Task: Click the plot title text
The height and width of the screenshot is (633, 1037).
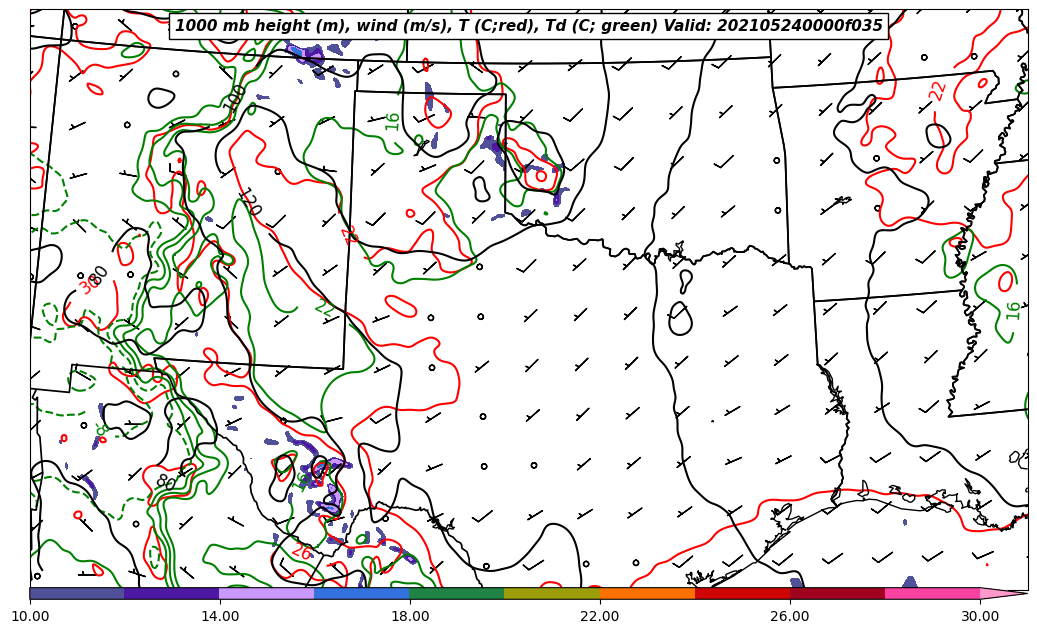Action: (x=529, y=26)
